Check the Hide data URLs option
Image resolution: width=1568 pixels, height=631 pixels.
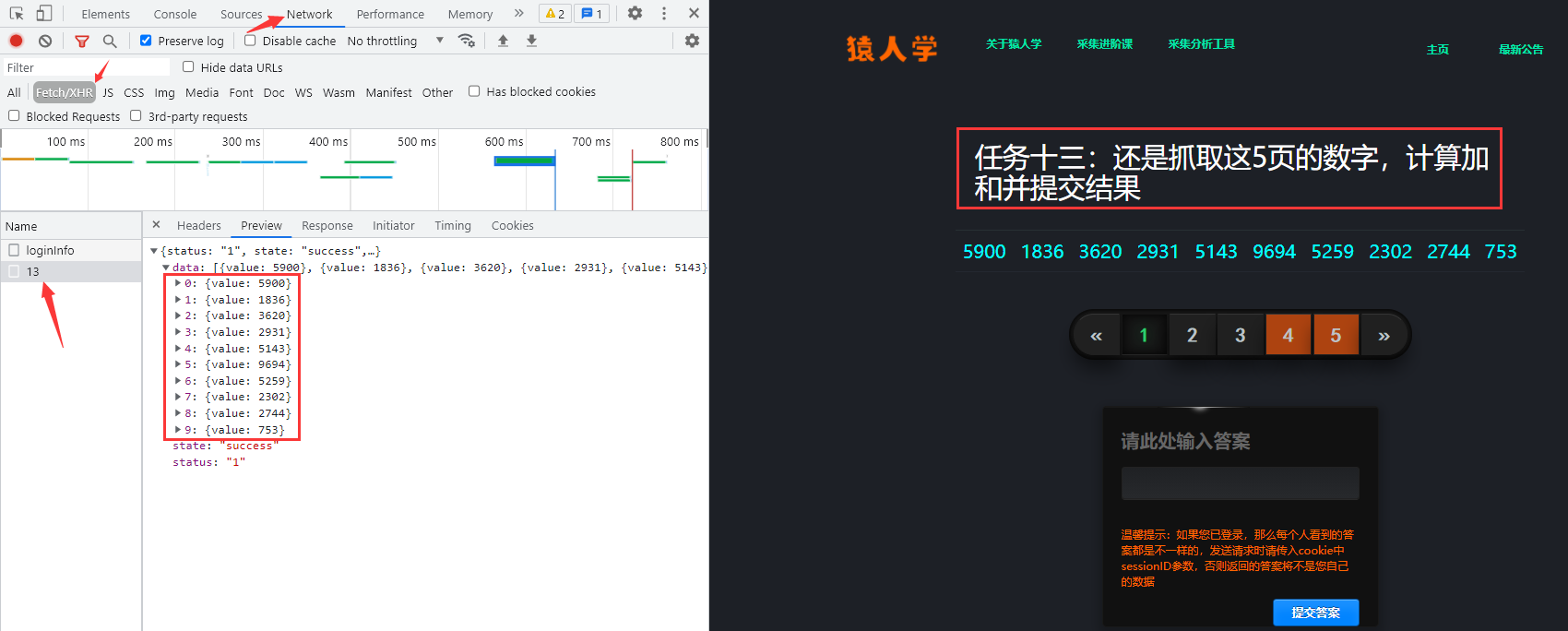click(188, 67)
